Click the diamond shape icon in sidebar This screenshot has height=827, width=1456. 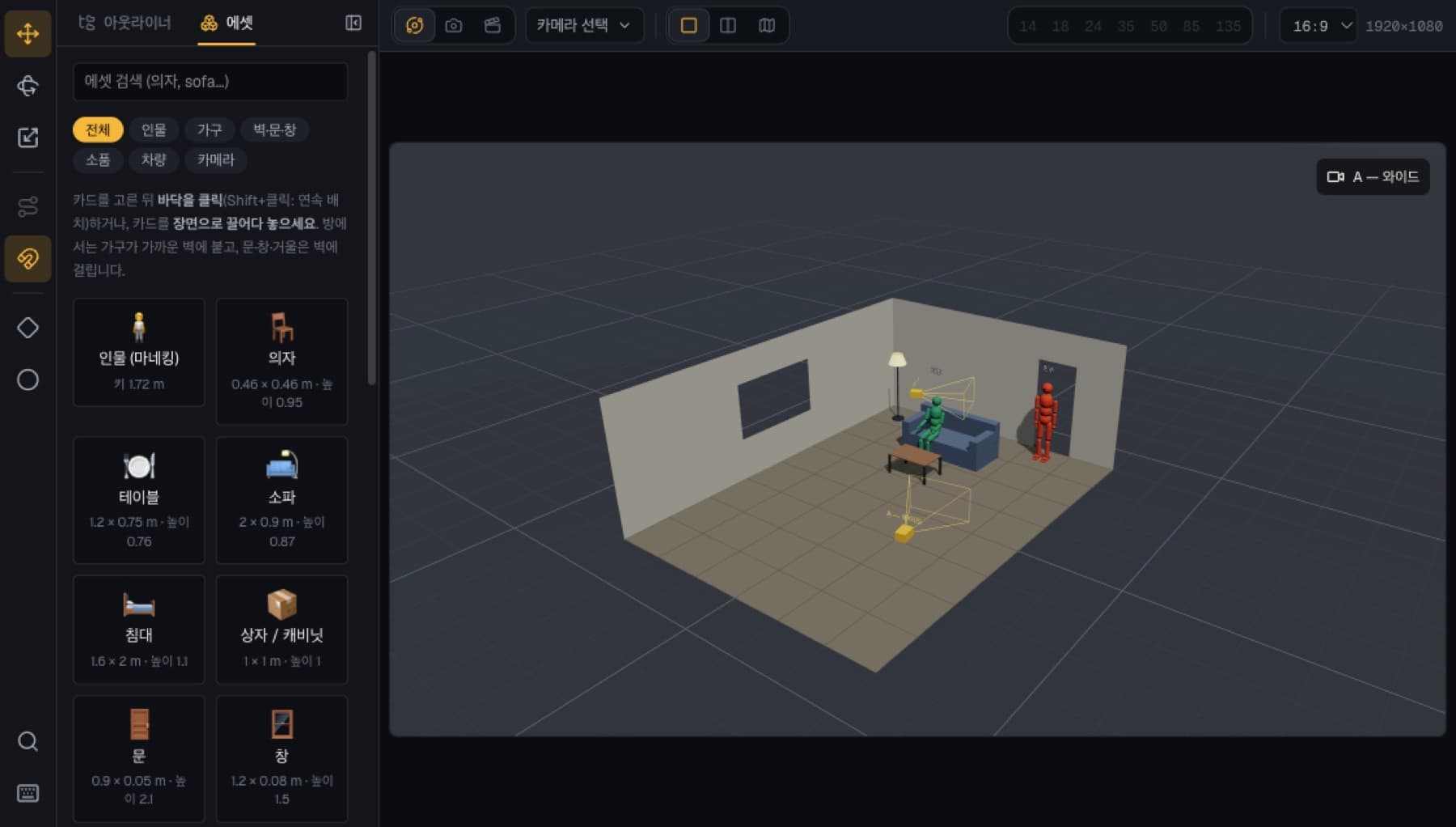tap(28, 328)
